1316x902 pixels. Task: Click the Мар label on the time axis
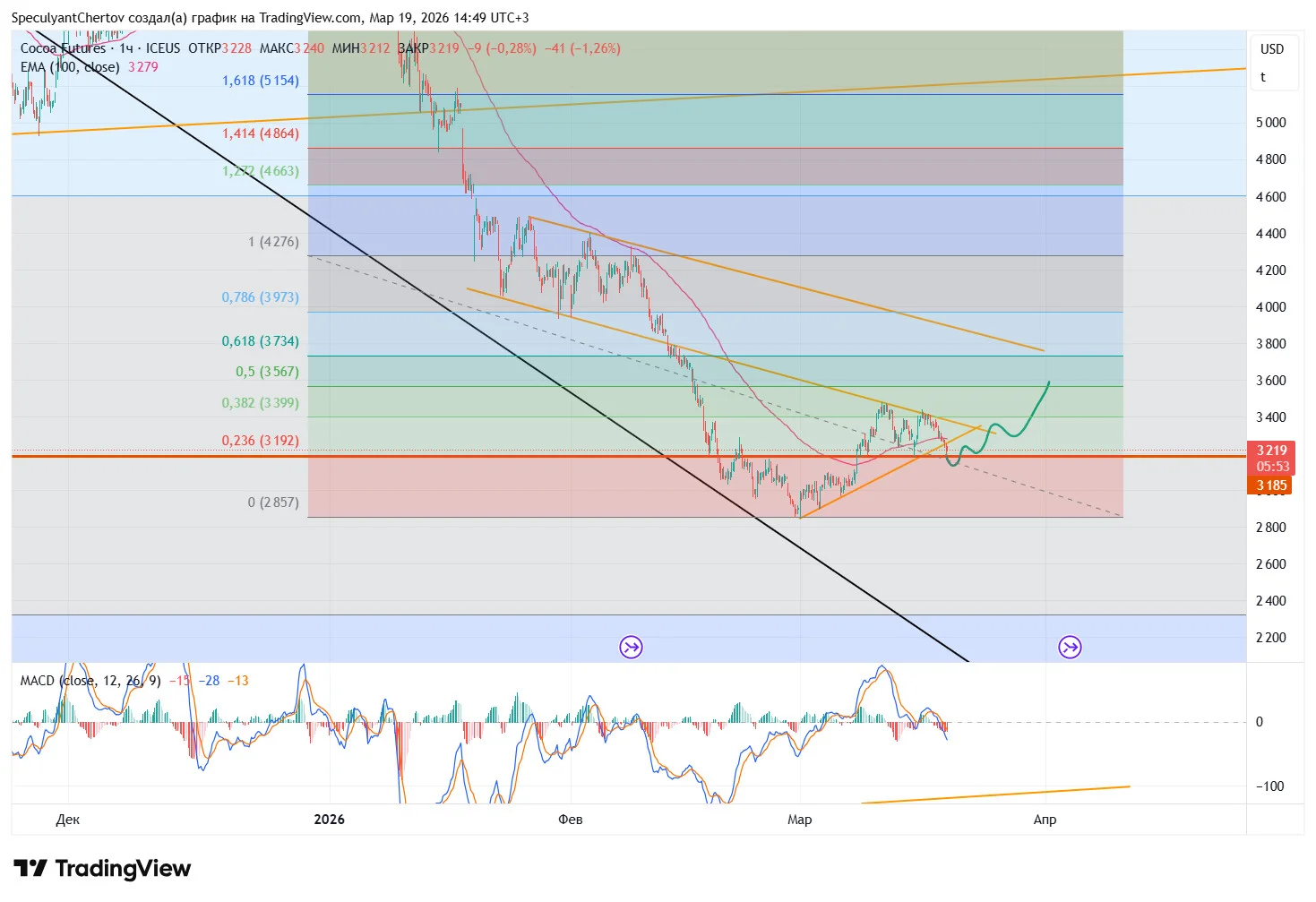(x=800, y=820)
